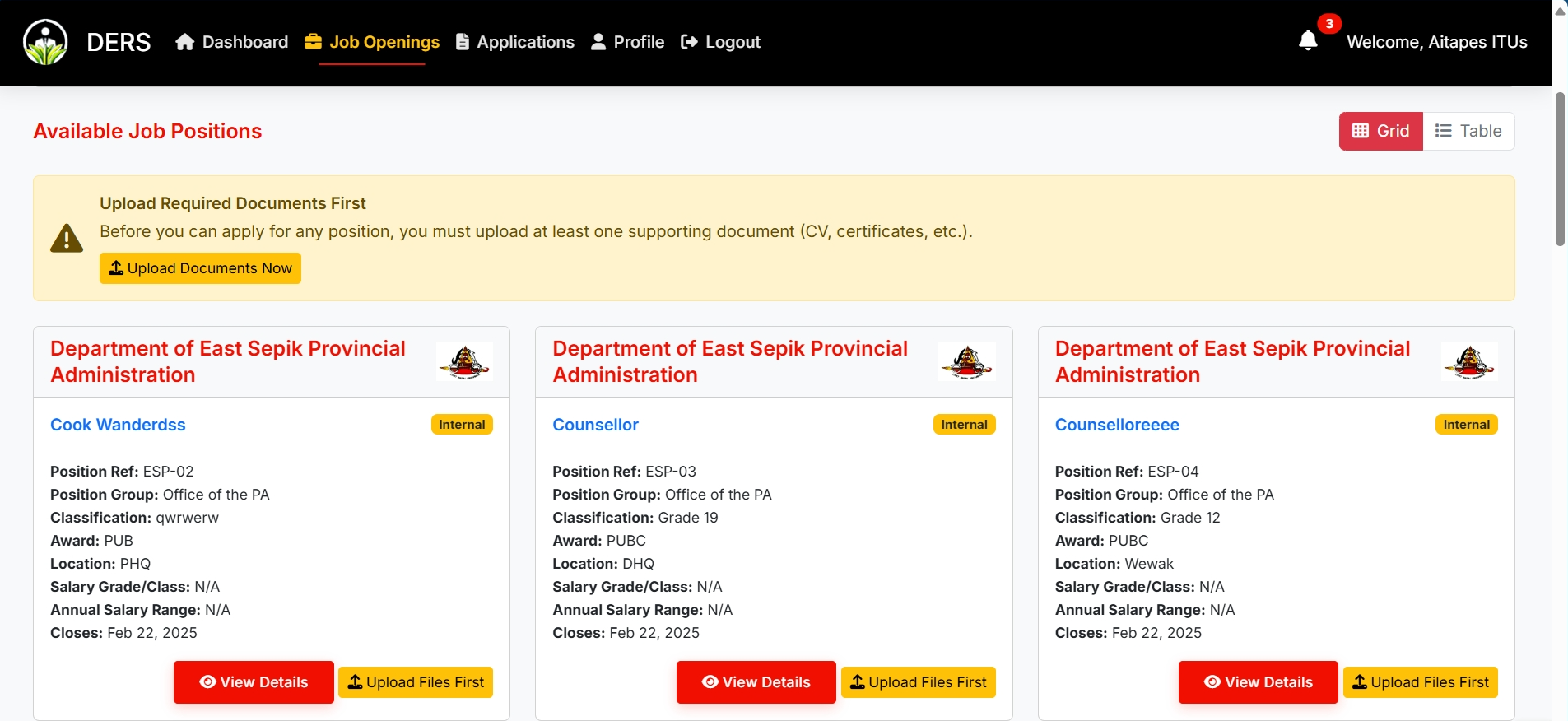Click Upload Required Documents First heading
Image resolution: width=1568 pixels, height=721 pixels.
[x=233, y=203]
